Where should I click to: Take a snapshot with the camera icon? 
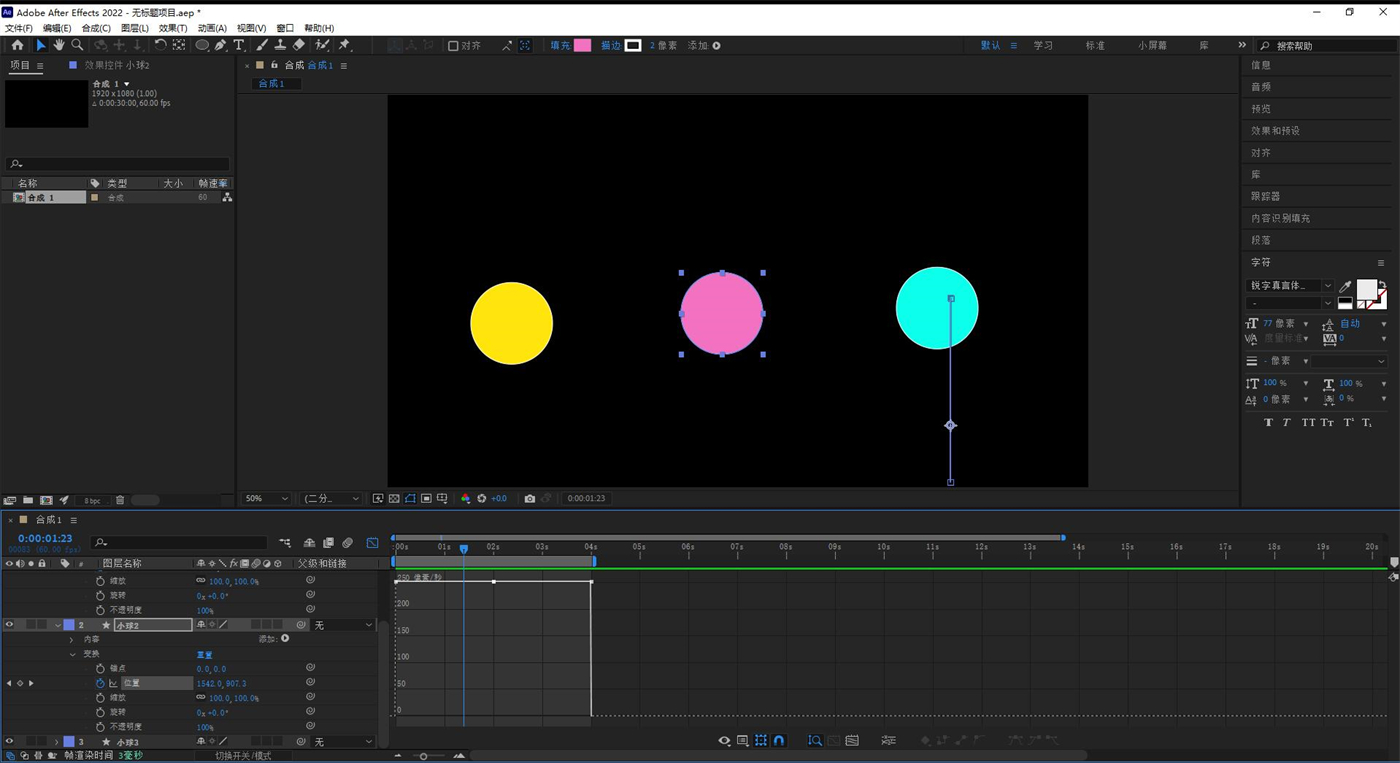(530, 498)
